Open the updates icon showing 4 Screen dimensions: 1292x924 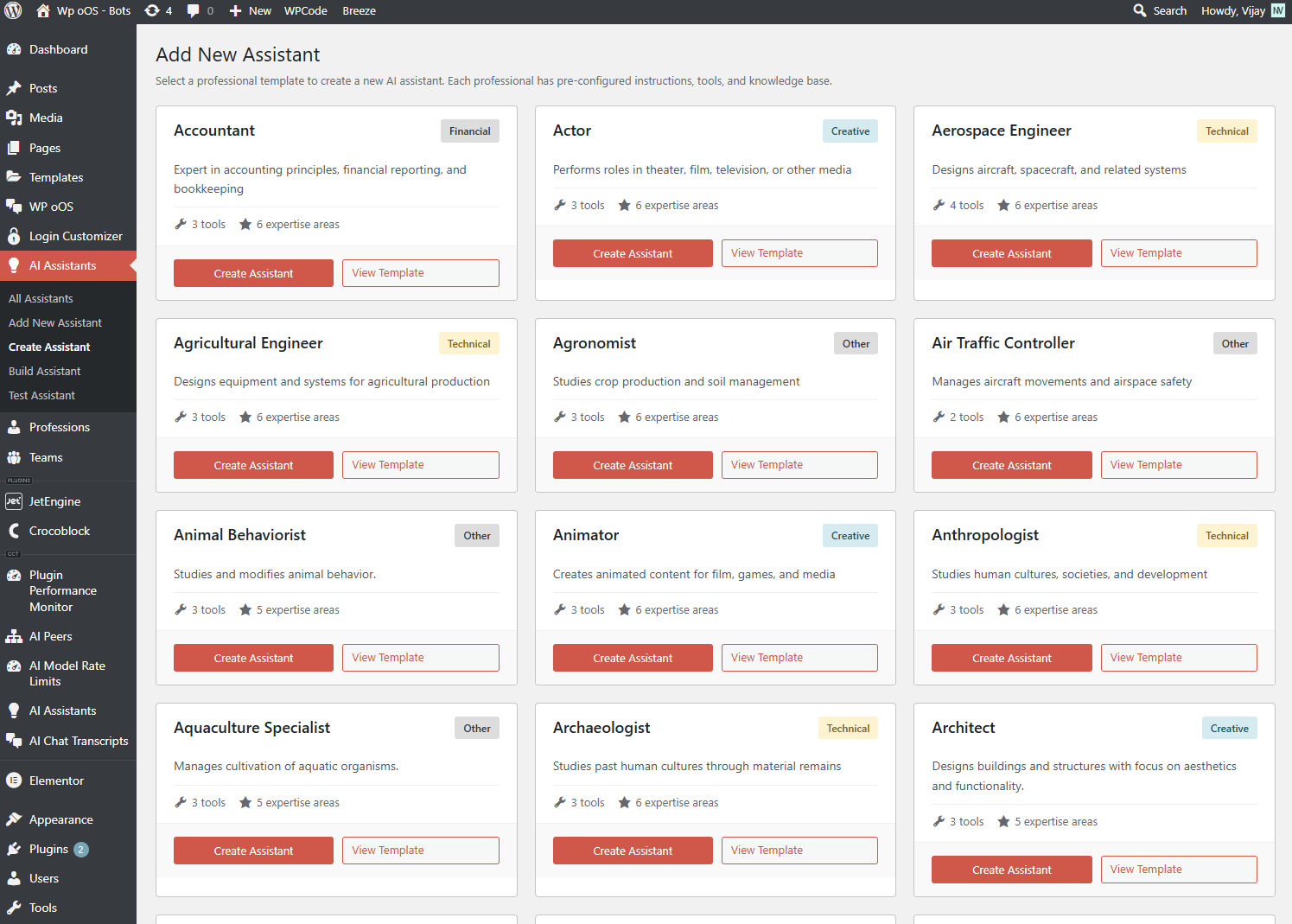pos(152,10)
